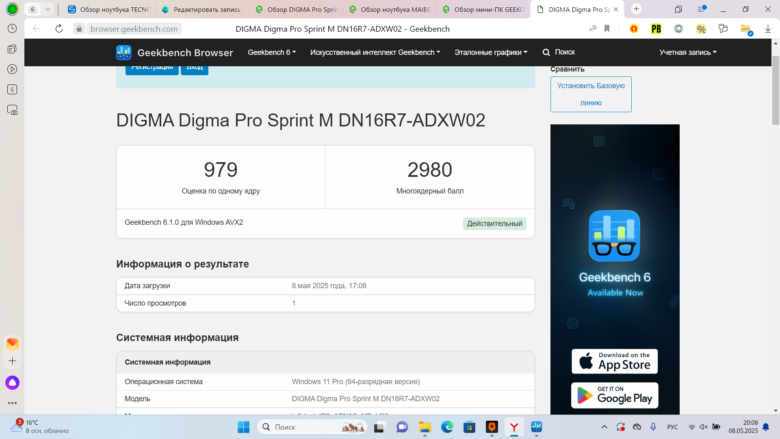Open the screenshot tool icon in sidebar
Screen dimensions: 780x439
(12, 110)
